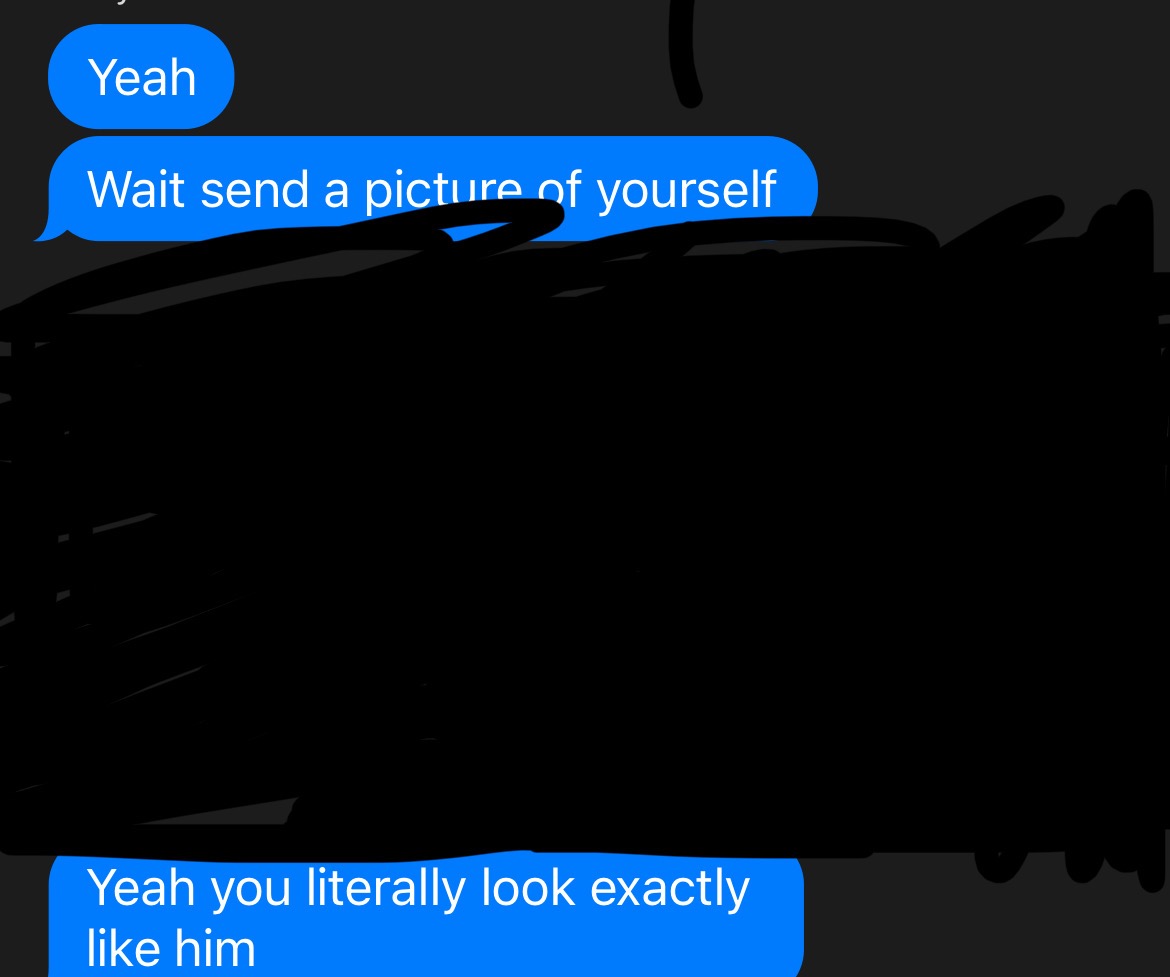Tap "like him" on the bubble's second line
The width and height of the screenshot is (1170, 977).
tap(171, 949)
